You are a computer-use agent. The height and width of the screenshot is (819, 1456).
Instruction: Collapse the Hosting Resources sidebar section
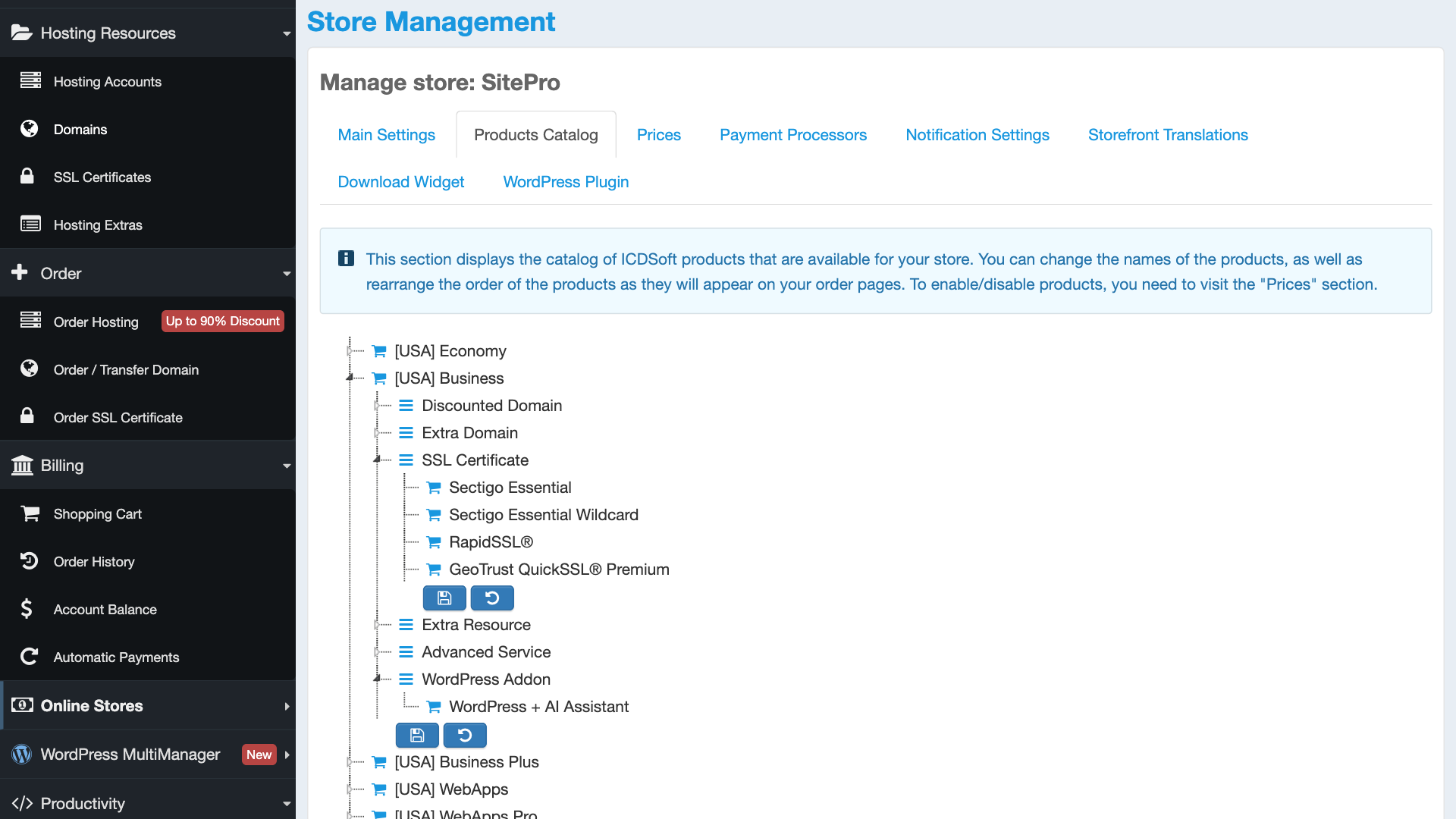[x=287, y=33]
